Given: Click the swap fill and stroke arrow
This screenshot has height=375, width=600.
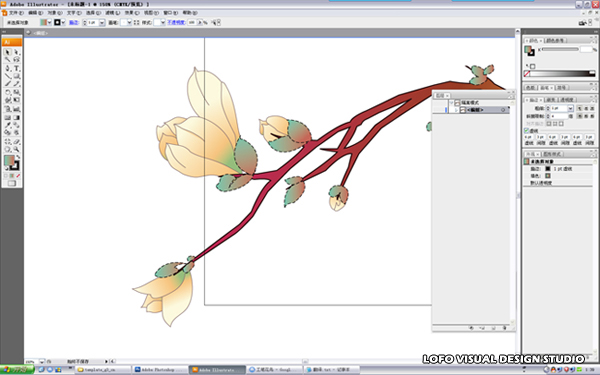Looking at the screenshot, I should [18, 157].
